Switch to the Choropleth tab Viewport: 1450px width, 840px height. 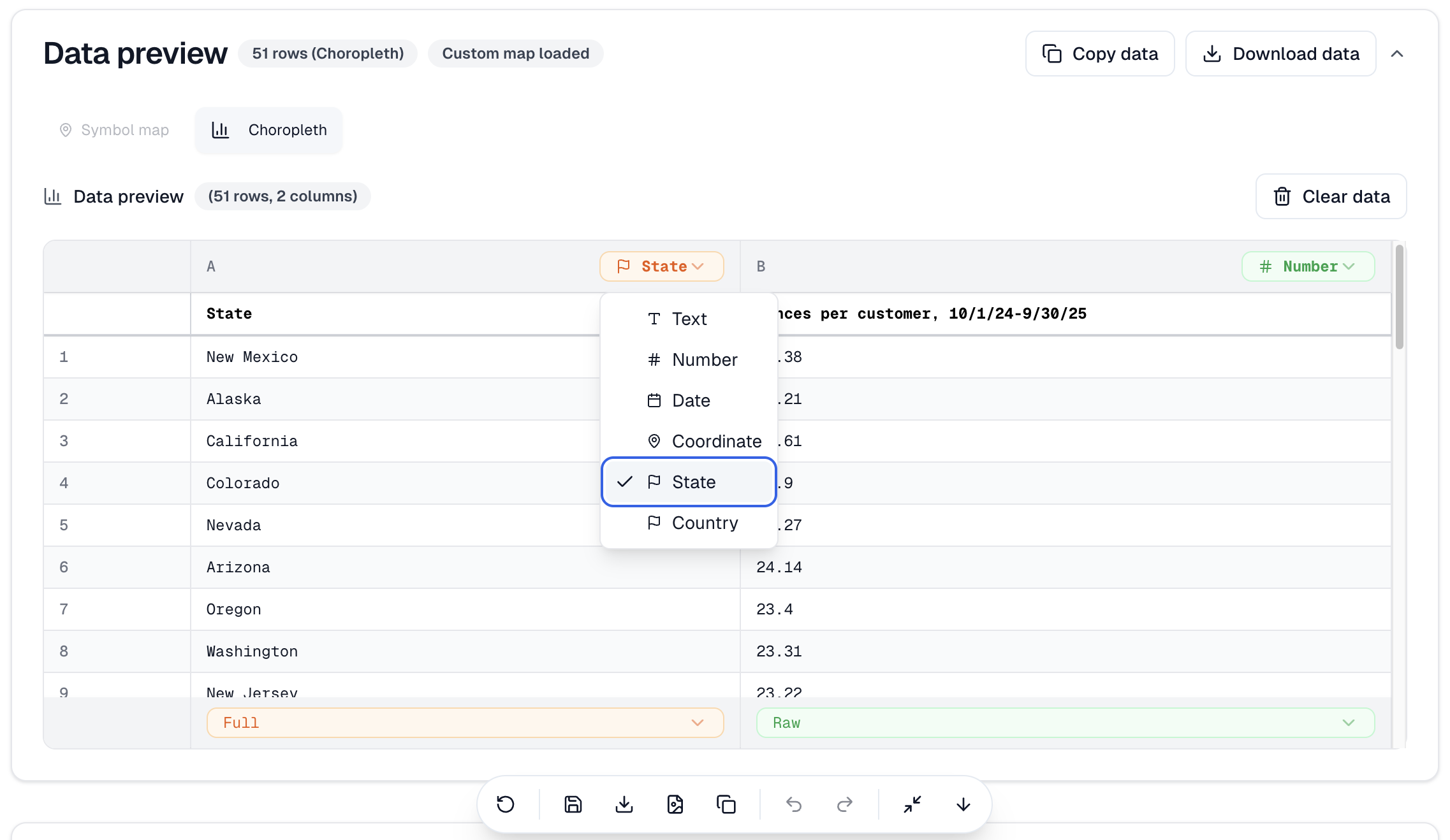point(268,130)
